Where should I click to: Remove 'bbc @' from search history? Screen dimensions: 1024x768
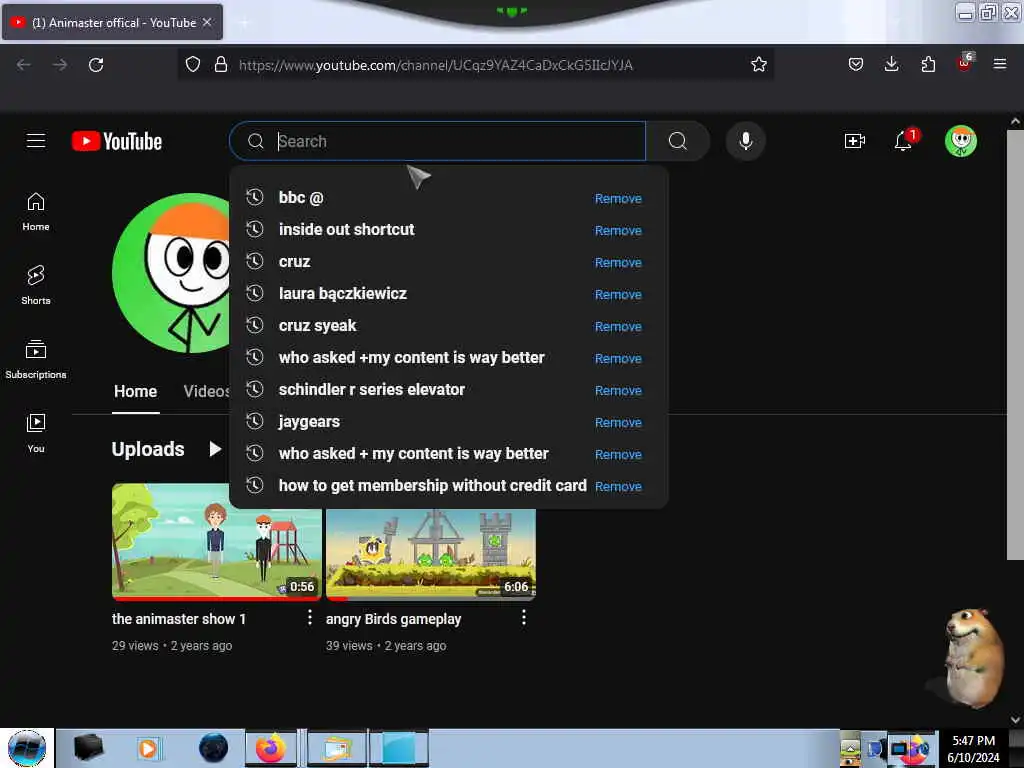[618, 199]
